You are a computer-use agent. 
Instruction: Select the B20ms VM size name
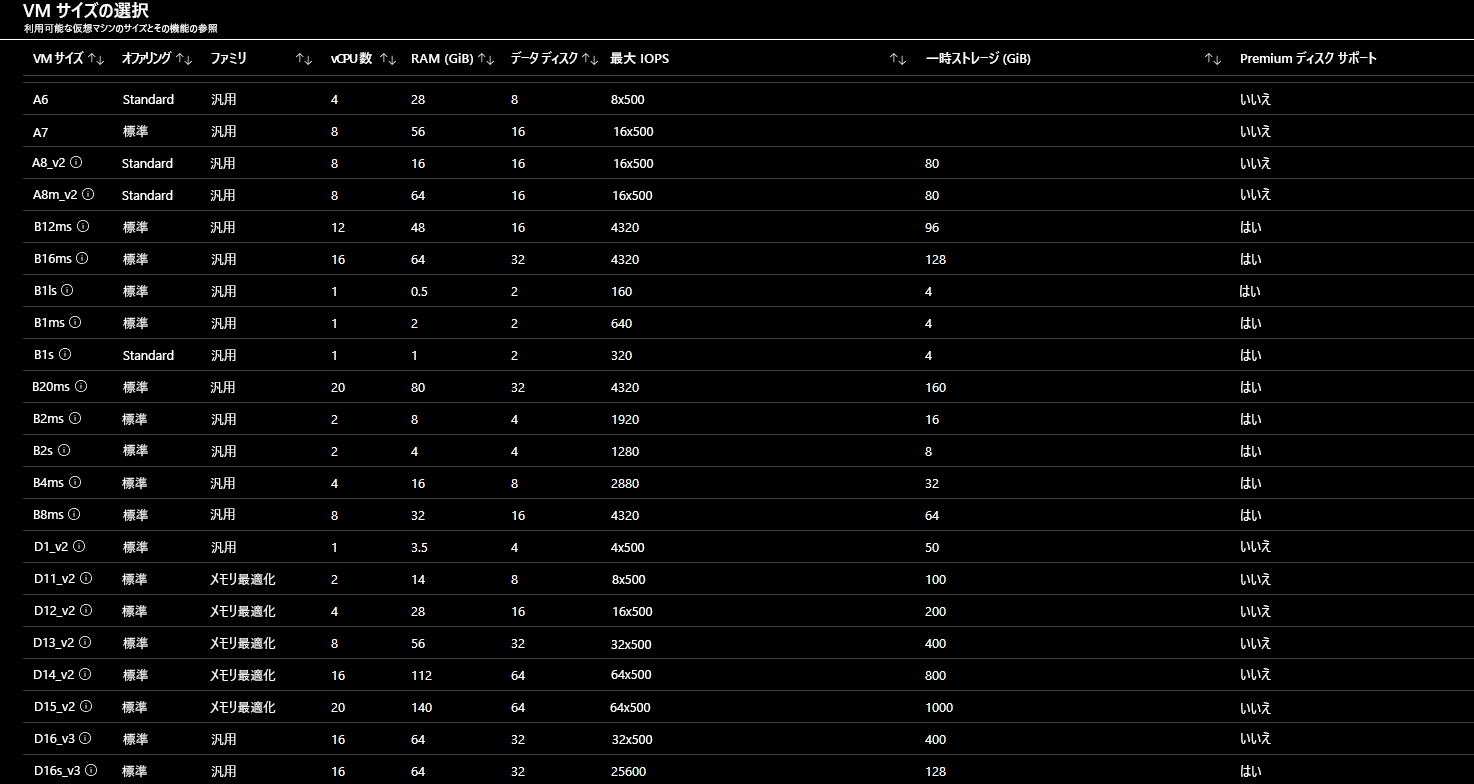click(x=52, y=387)
